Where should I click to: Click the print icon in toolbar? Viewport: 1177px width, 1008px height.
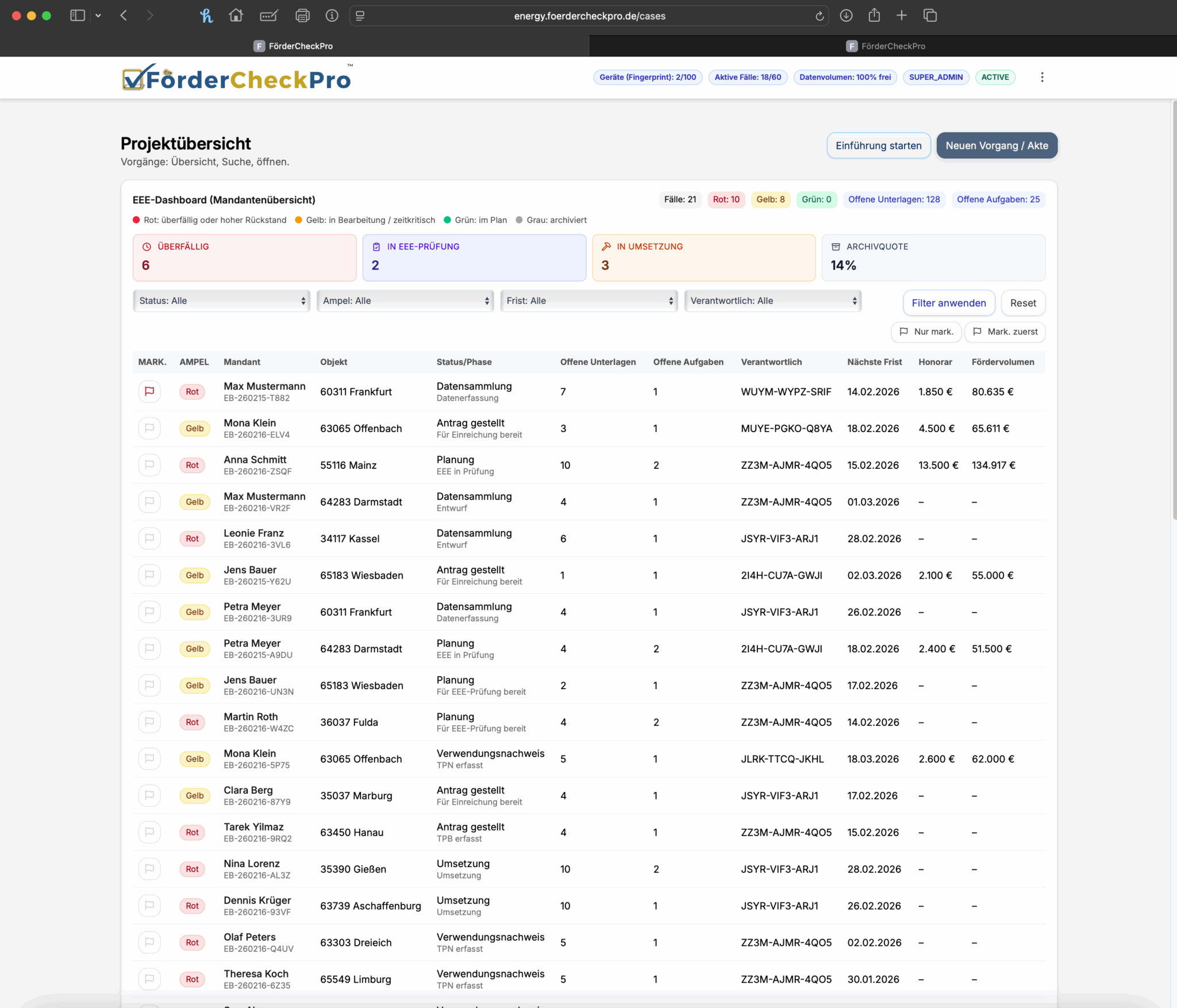coord(302,16)
